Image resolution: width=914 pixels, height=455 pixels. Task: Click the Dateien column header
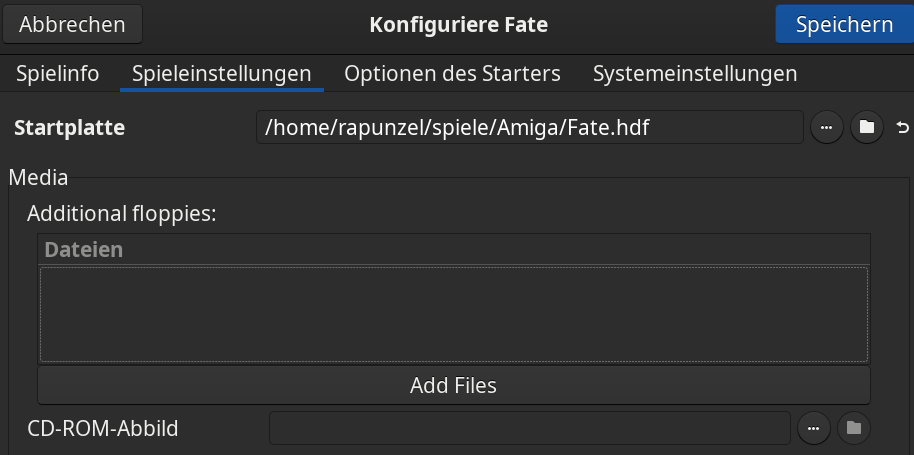454,249
